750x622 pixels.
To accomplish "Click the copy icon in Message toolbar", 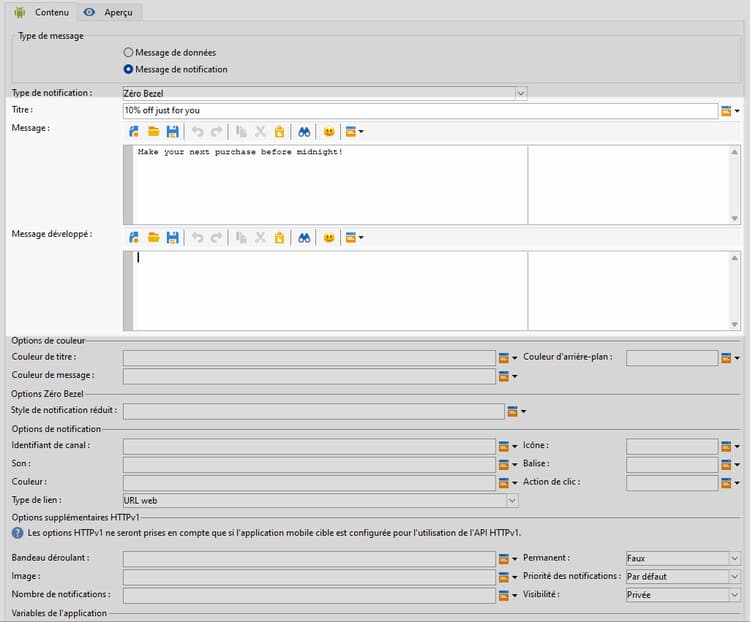I will point(241,132).
